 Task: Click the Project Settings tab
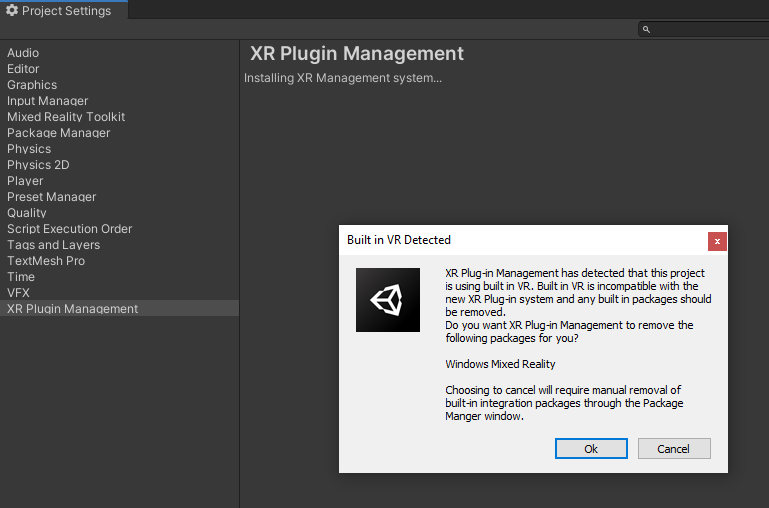click(x=64, y=10)
